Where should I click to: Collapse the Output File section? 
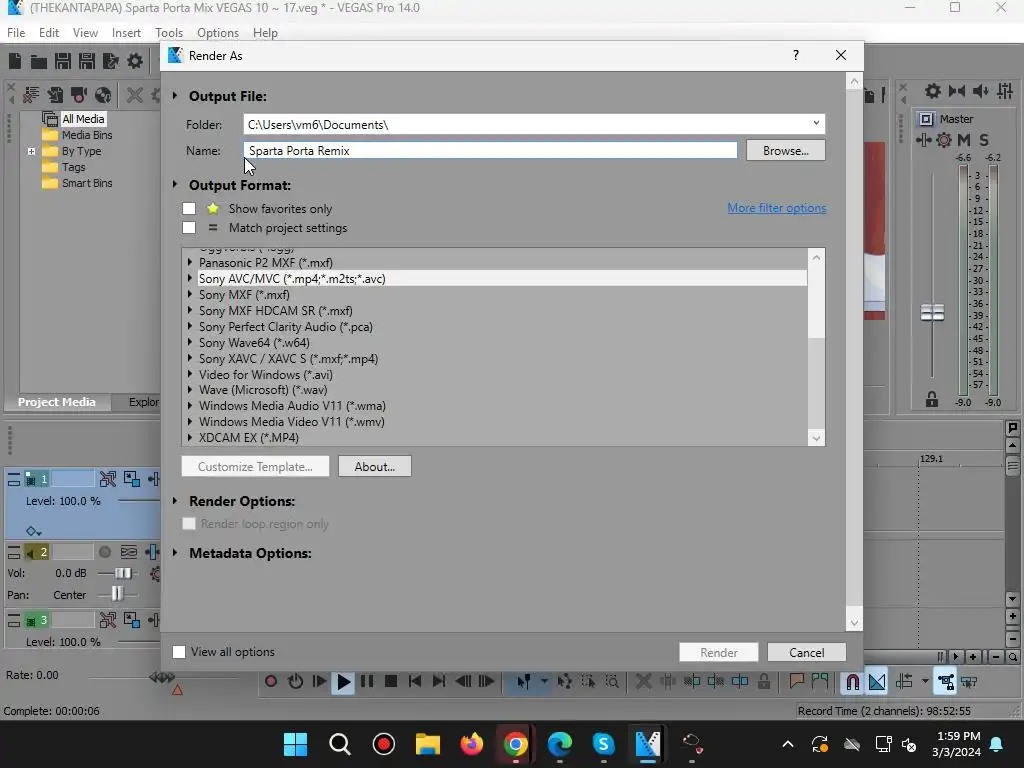[x=175, y=95]
